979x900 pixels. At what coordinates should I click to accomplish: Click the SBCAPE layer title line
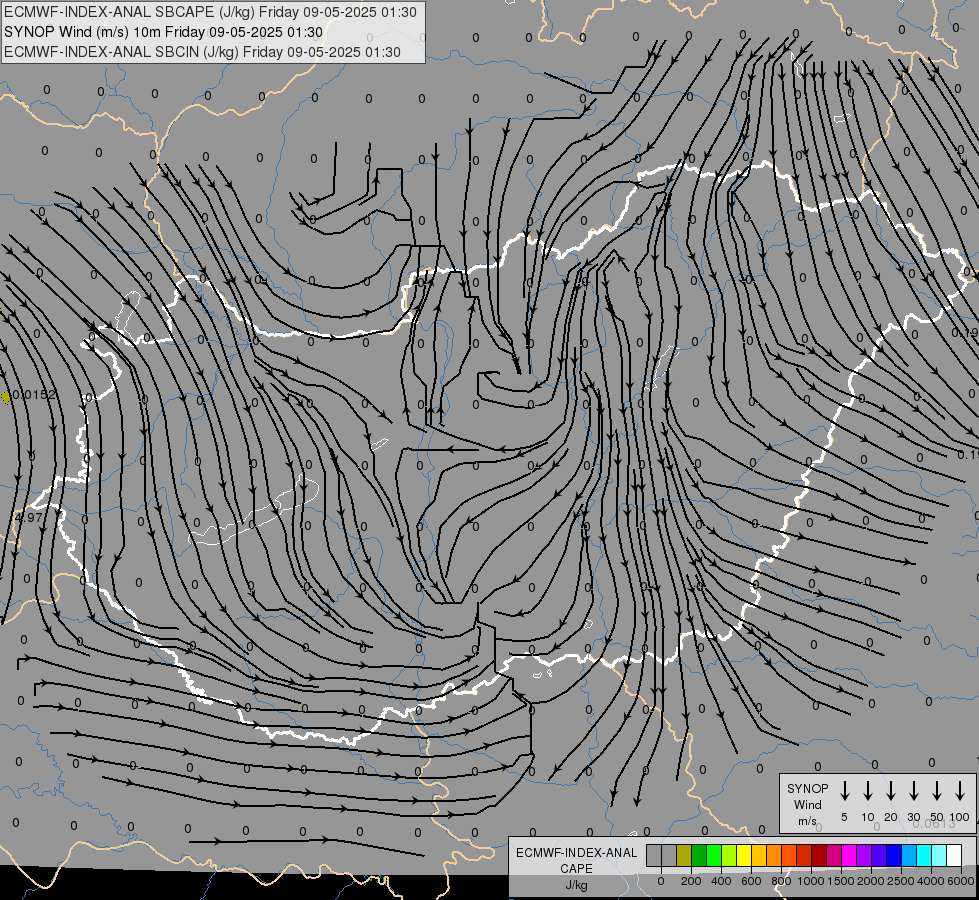[210, 12]
